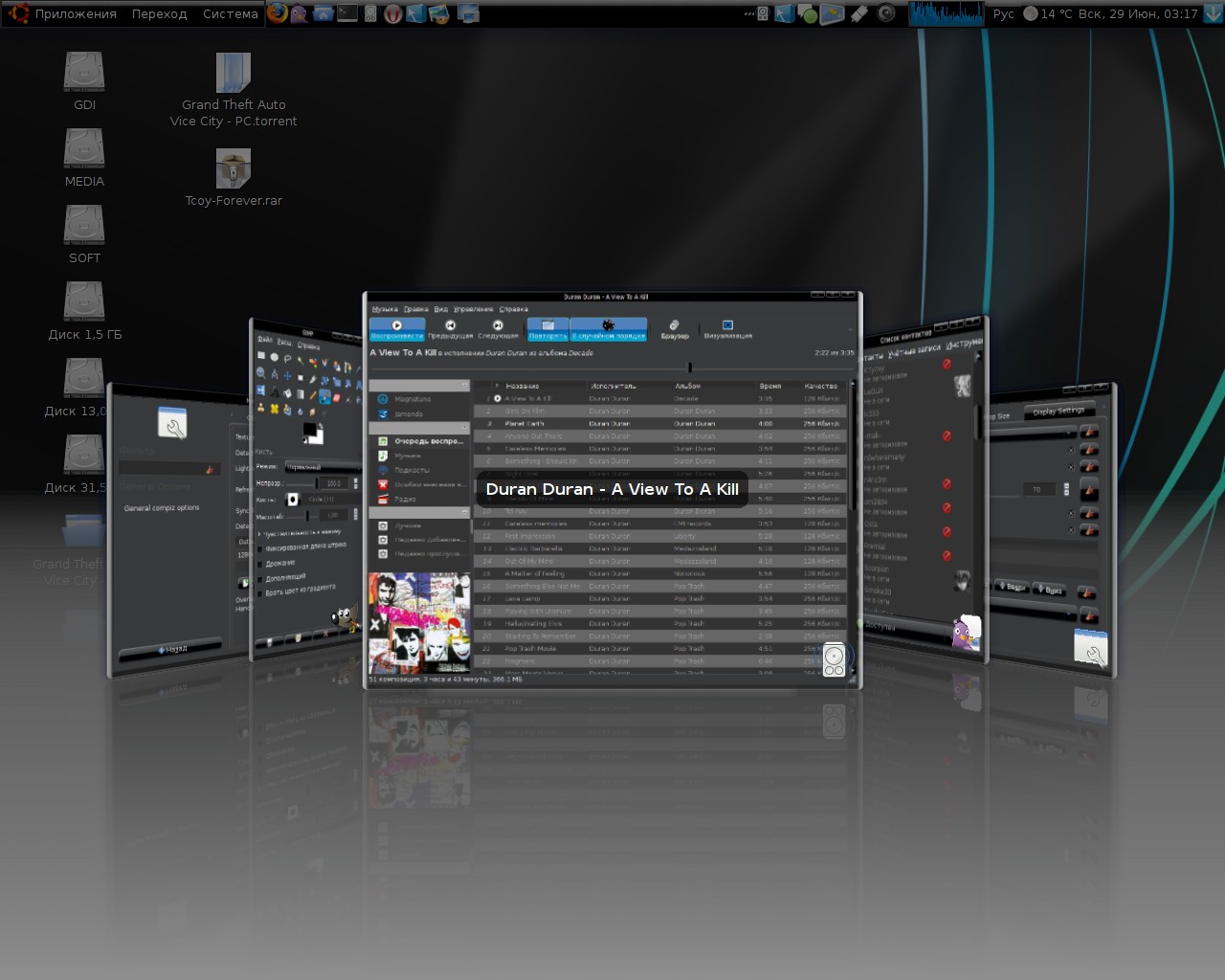Select the Music (Музыка) library icon
1225x980 pixels.
pos(383,456)
